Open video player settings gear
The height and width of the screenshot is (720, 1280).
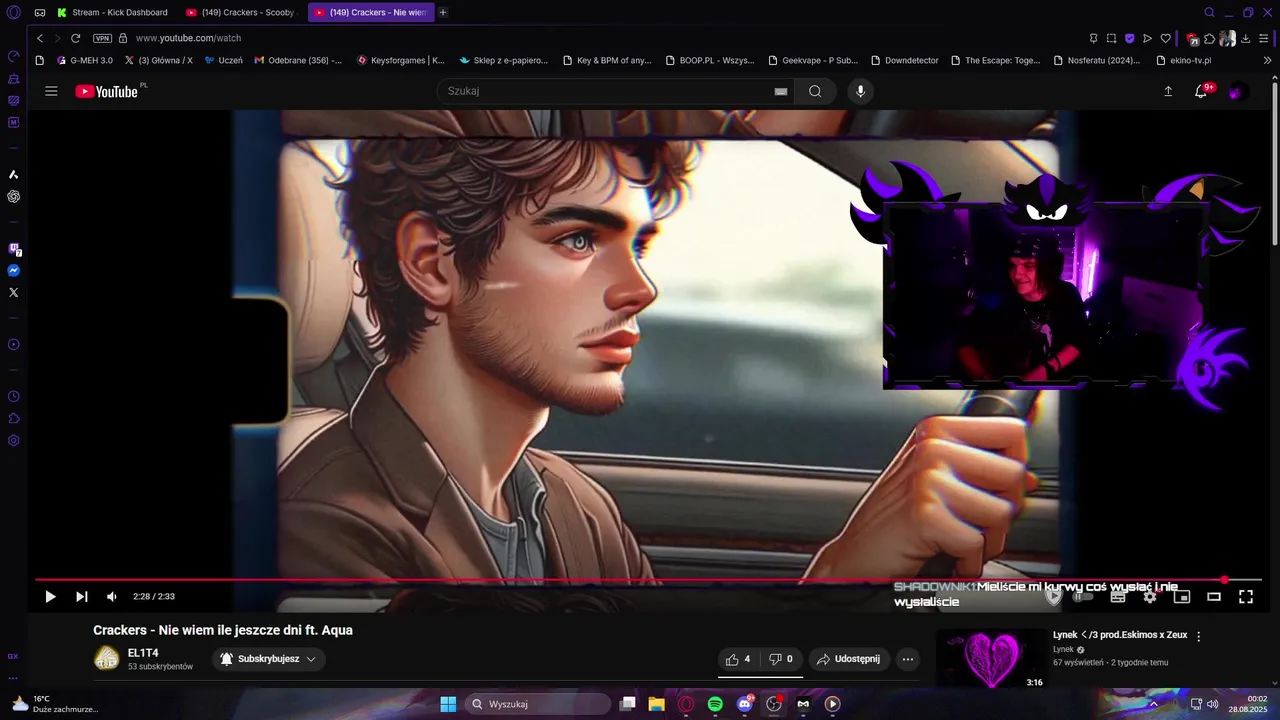click(1150, 597)
